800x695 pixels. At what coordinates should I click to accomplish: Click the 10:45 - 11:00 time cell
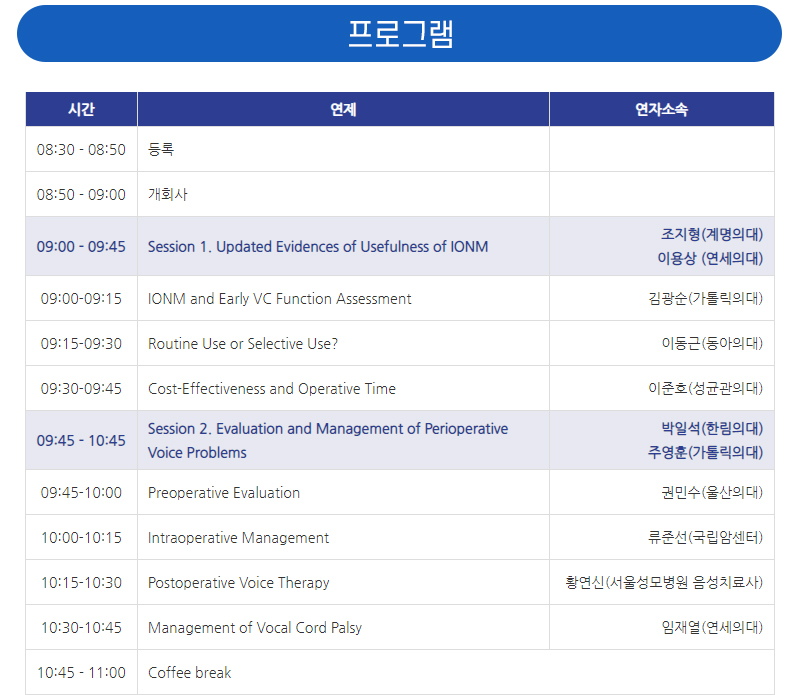[81, 672]
